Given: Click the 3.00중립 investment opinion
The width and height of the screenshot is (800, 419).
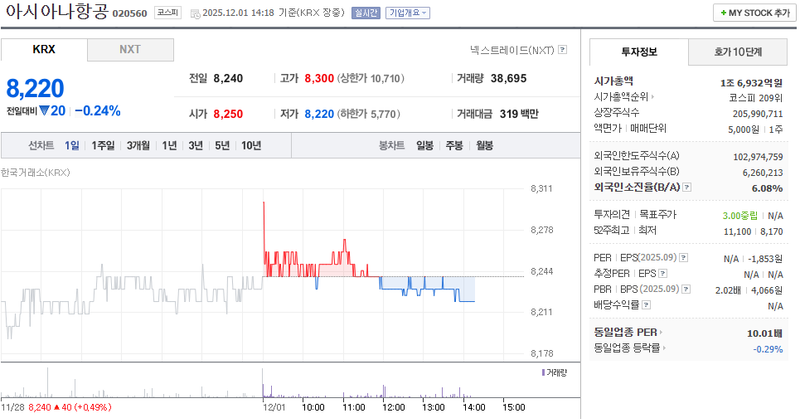Looking at the screenshot, I should click(740, 216).
